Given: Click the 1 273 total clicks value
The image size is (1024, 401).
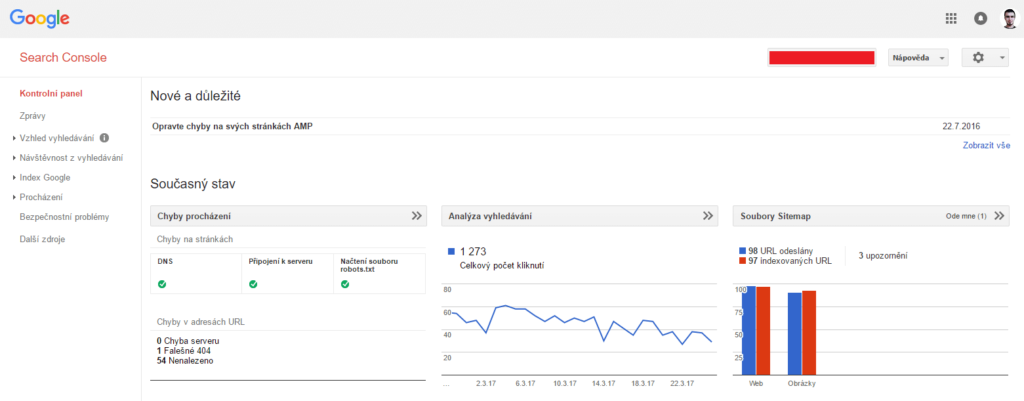Looking at the screenshot, I should pos(473,251).
